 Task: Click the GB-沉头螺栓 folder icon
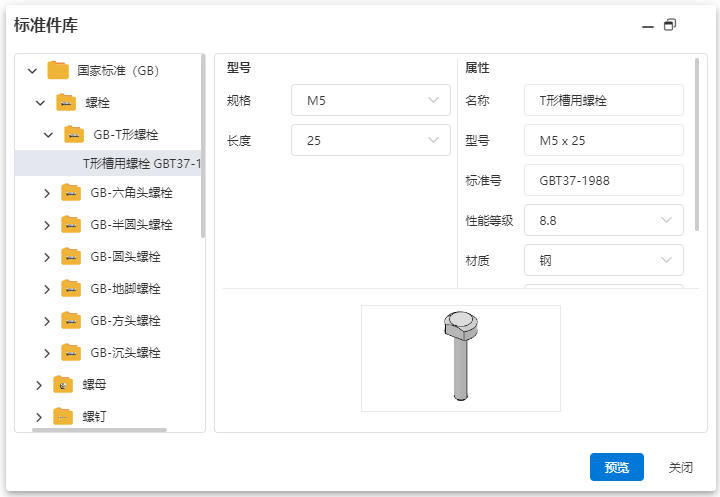click(71, 353)
